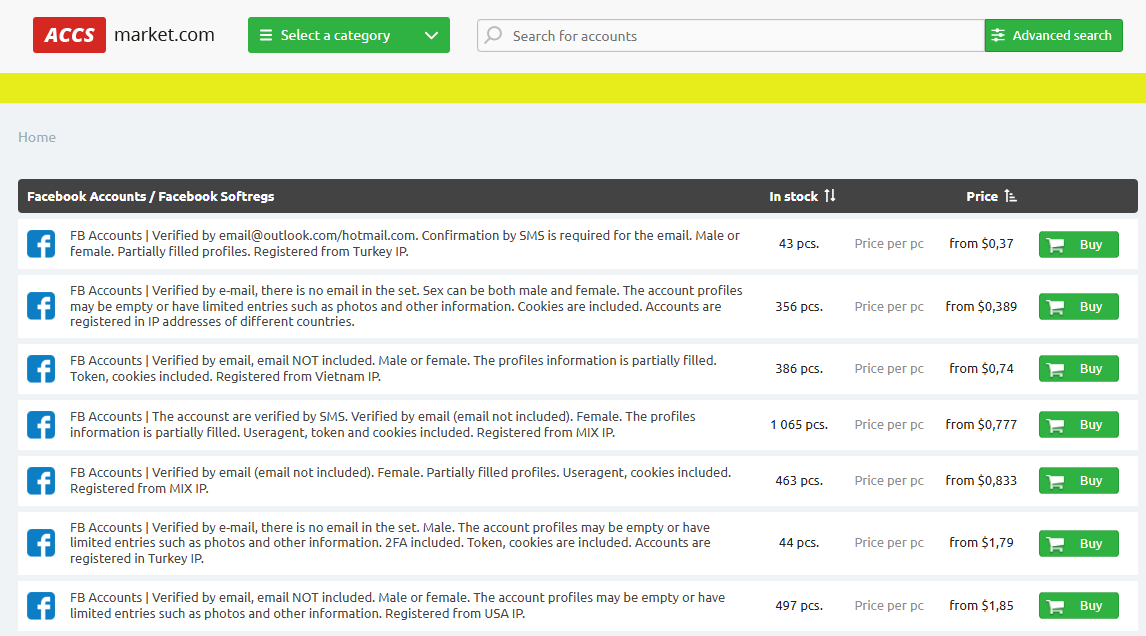
Task: Click Facebook icon of 2FA Turkey IP listing
Action: point(41,543)
